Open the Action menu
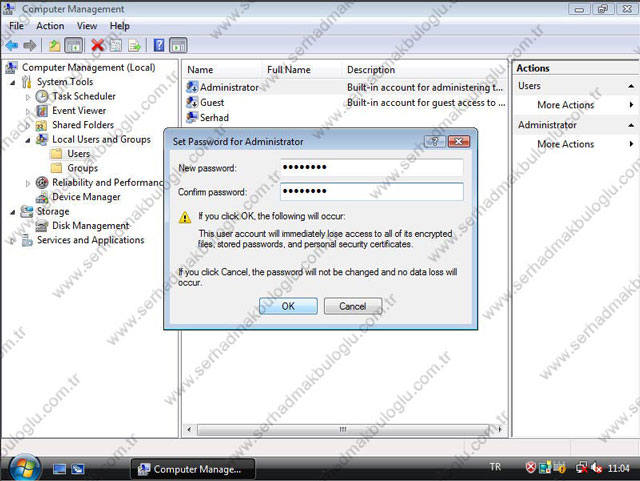 [x=50, y=26]
